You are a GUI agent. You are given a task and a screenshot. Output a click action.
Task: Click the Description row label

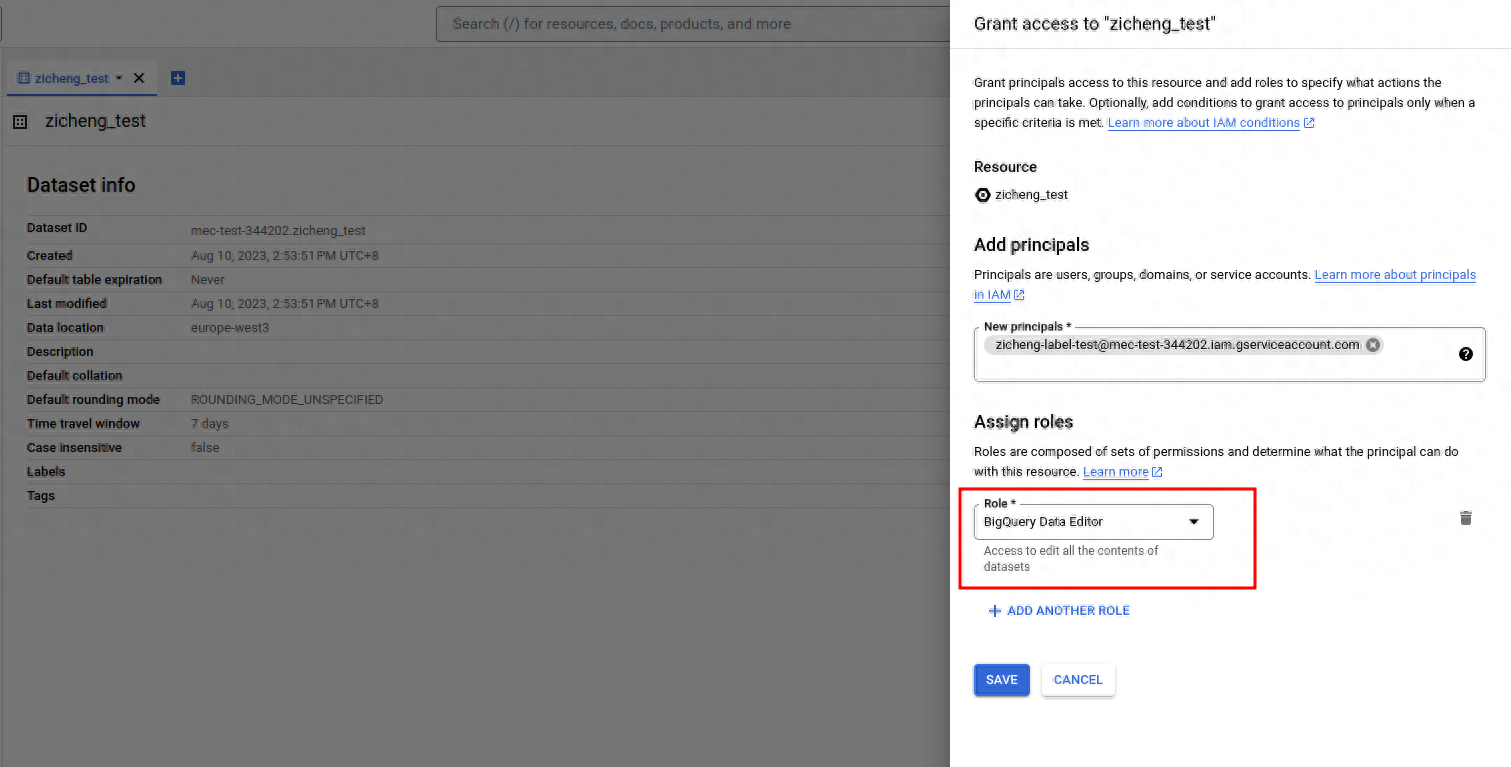pos(60,352)
